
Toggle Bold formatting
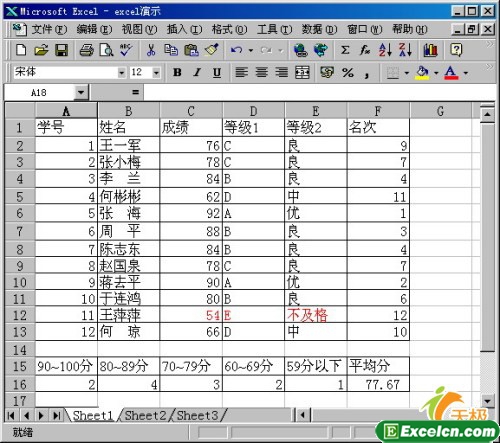[x=177, y=72]
